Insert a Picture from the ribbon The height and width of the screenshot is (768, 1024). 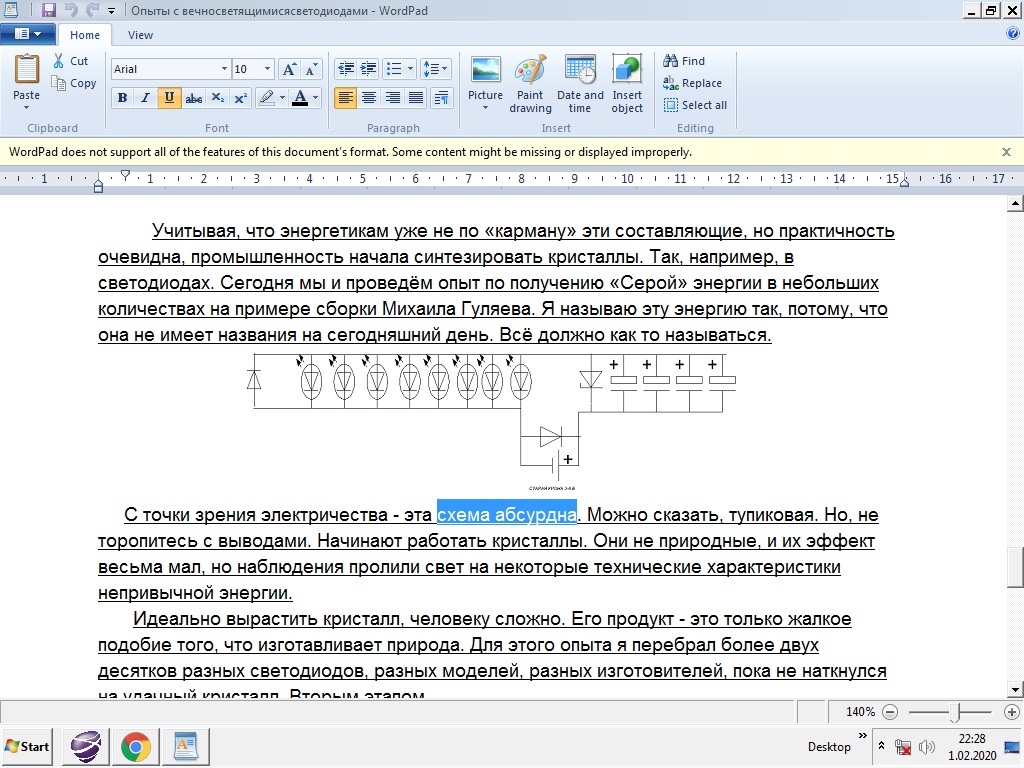coord(486,72)
